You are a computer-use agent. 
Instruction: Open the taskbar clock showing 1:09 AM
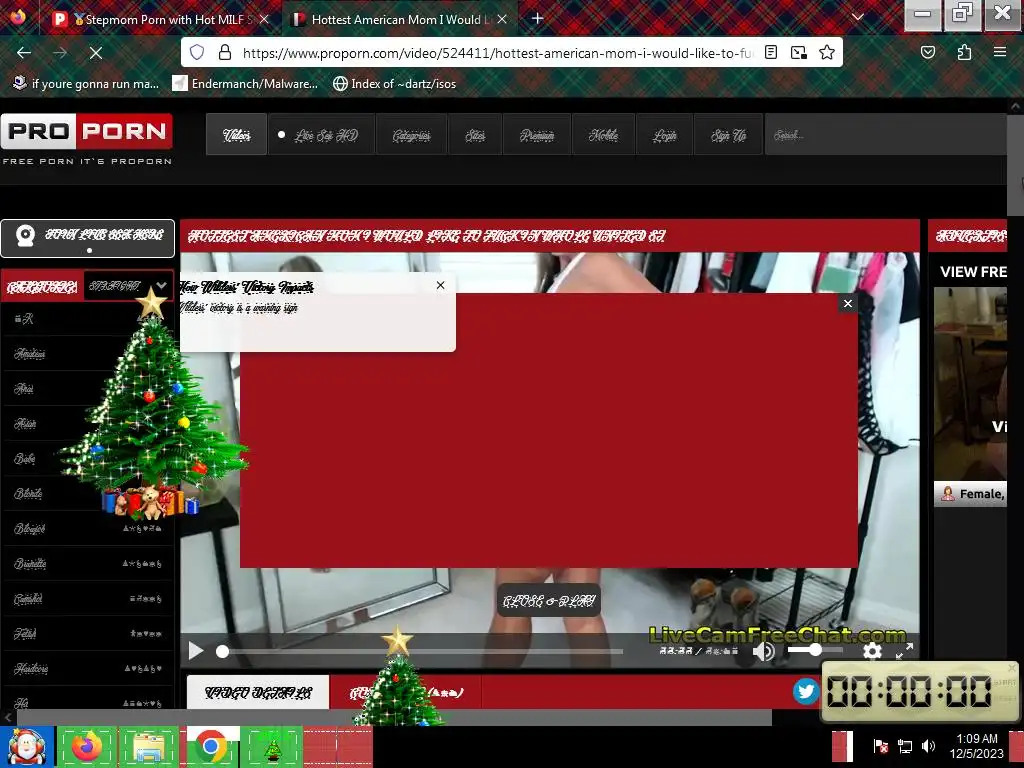pos(976,746)
